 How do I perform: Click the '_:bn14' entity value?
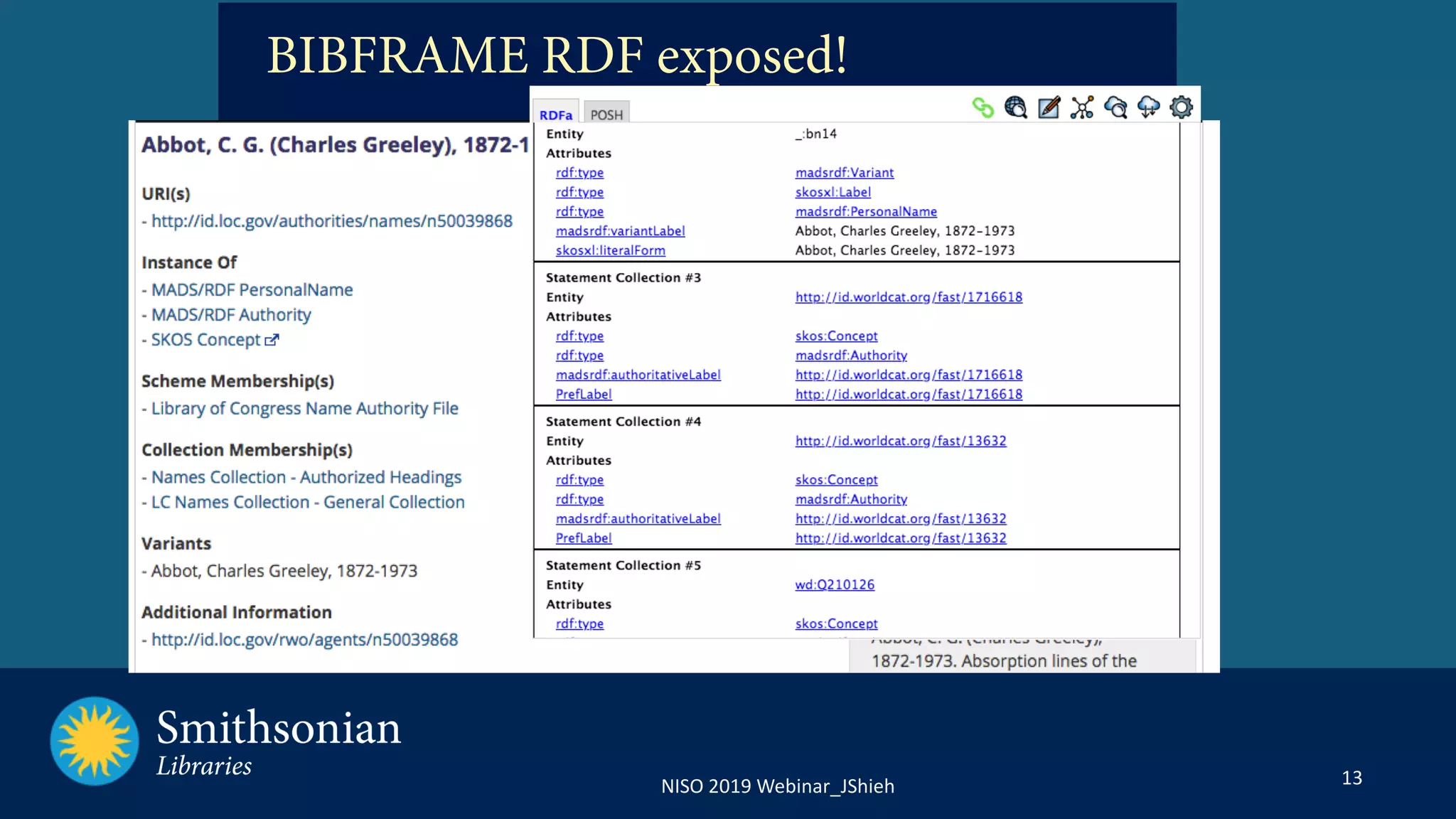(x=816, y=134)
